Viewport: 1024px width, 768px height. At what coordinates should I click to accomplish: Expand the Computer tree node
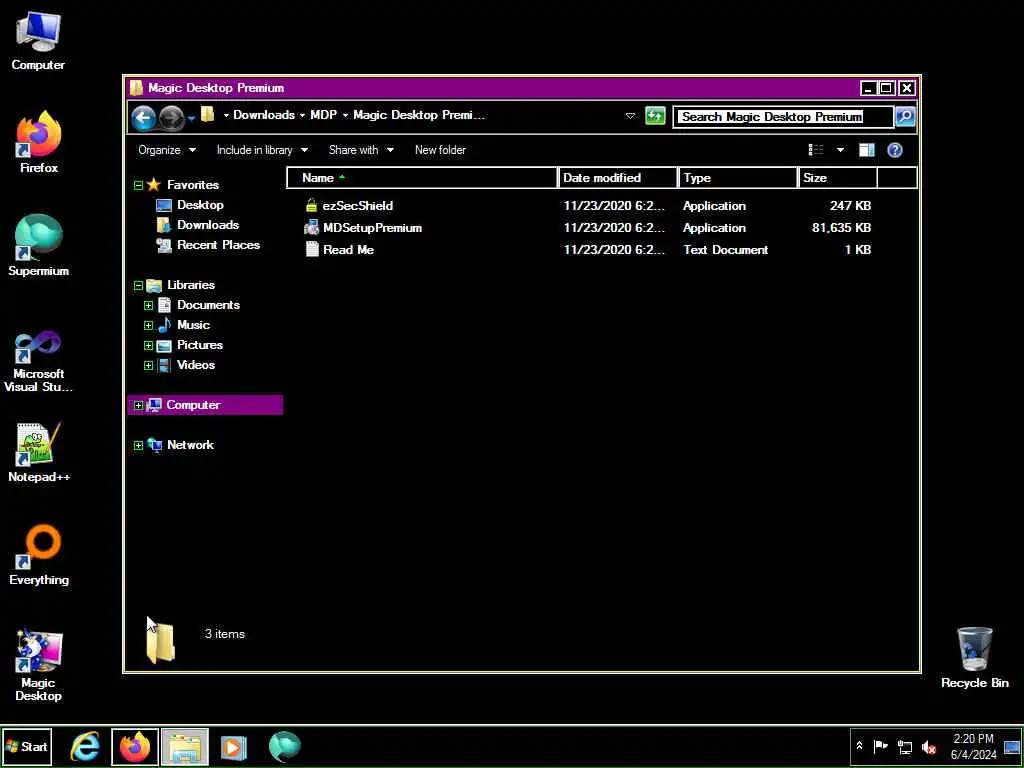coord(138,406)
